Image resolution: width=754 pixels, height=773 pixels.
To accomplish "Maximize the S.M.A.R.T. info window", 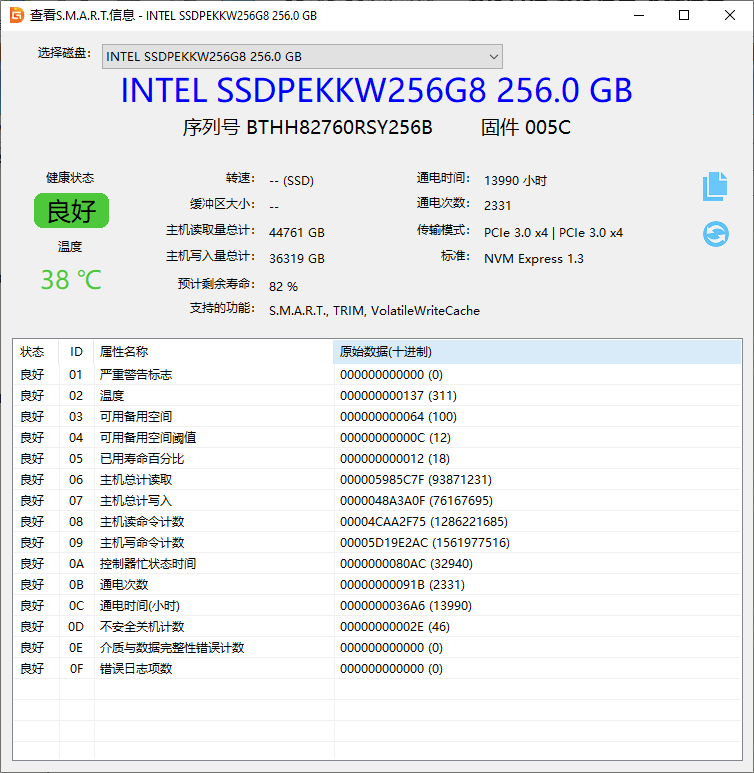I will 684,15.
